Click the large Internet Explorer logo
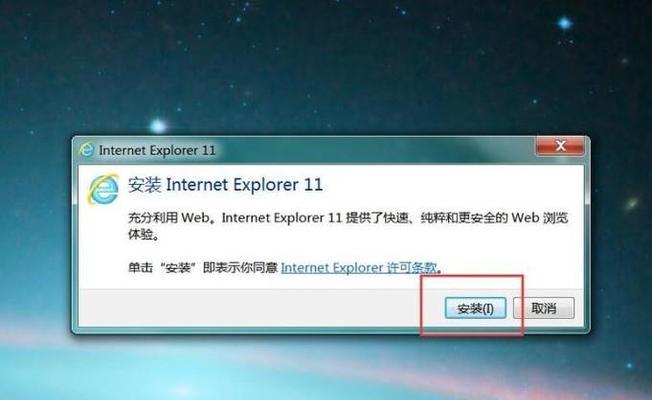652x400 pixels. point(103,190)
